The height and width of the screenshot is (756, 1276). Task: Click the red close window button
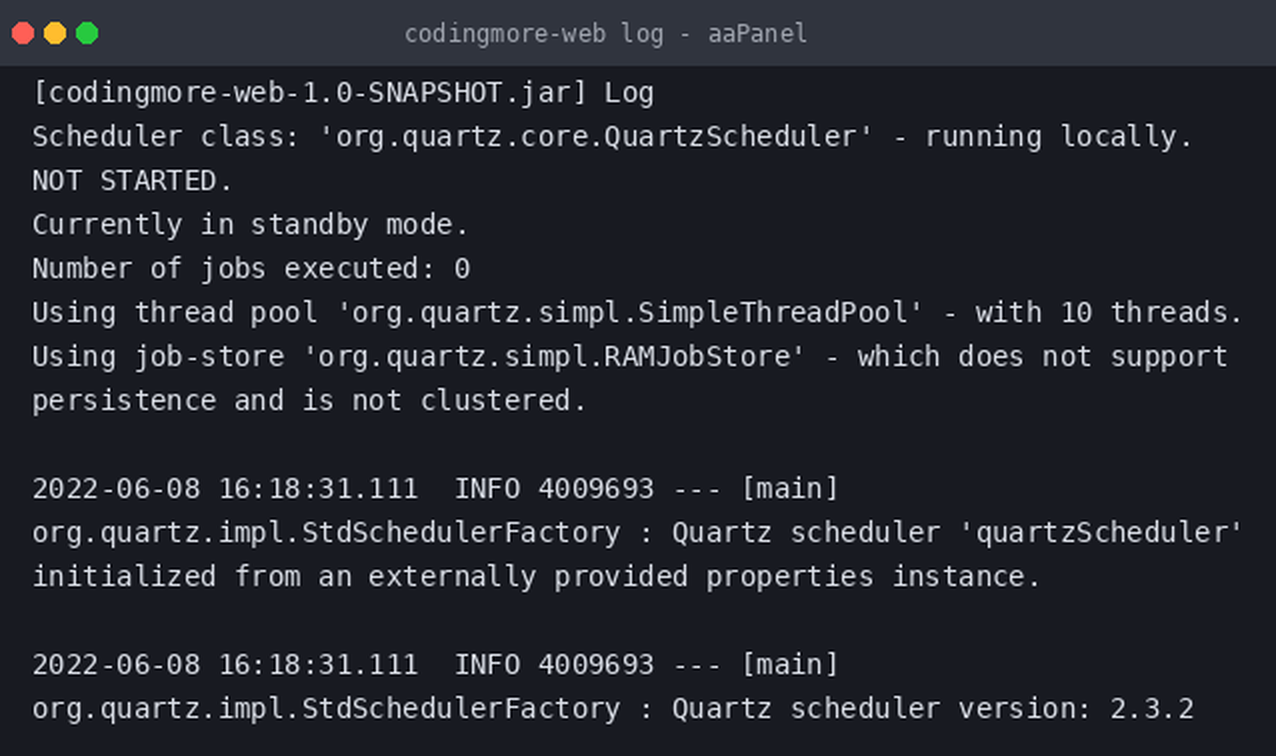22,33
